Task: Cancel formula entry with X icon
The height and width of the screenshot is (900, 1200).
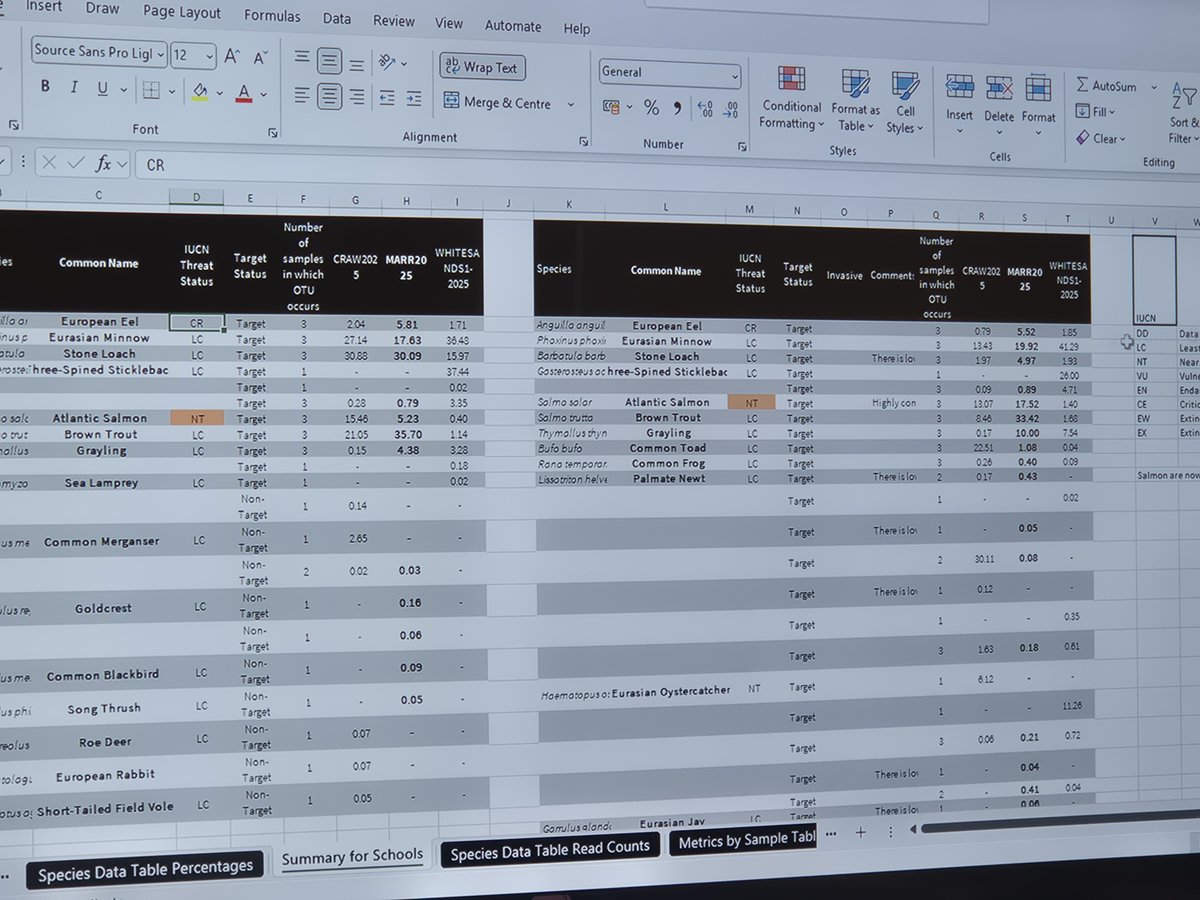Action: pyautogui.click(x=48, y=161)
